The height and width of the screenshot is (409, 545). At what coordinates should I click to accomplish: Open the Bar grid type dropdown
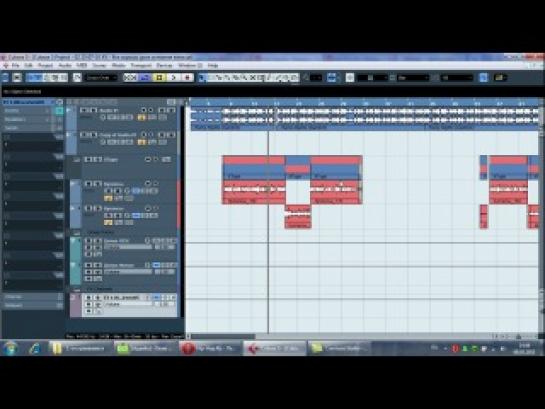(413, 77)
